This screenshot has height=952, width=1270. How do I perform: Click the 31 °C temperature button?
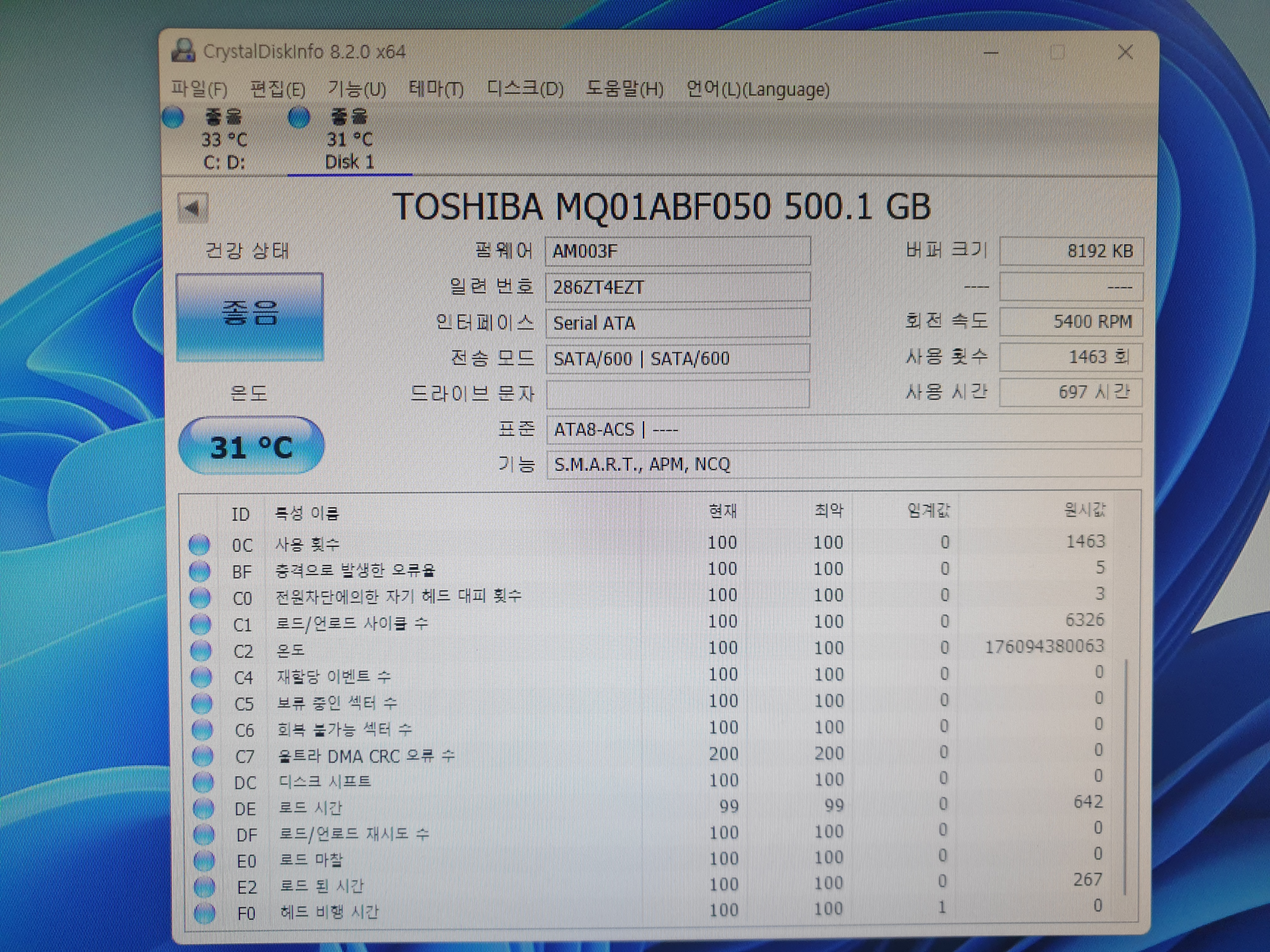[251, 446]
